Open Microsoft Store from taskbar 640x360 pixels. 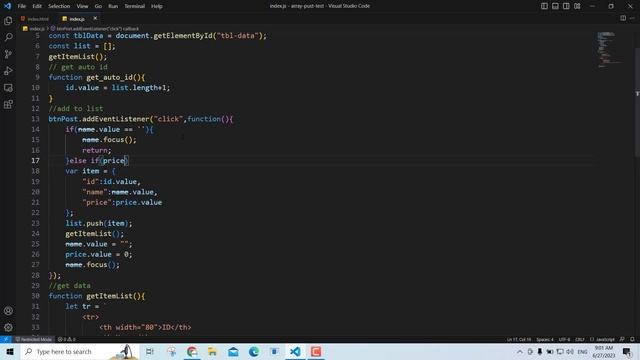point(274,351)
